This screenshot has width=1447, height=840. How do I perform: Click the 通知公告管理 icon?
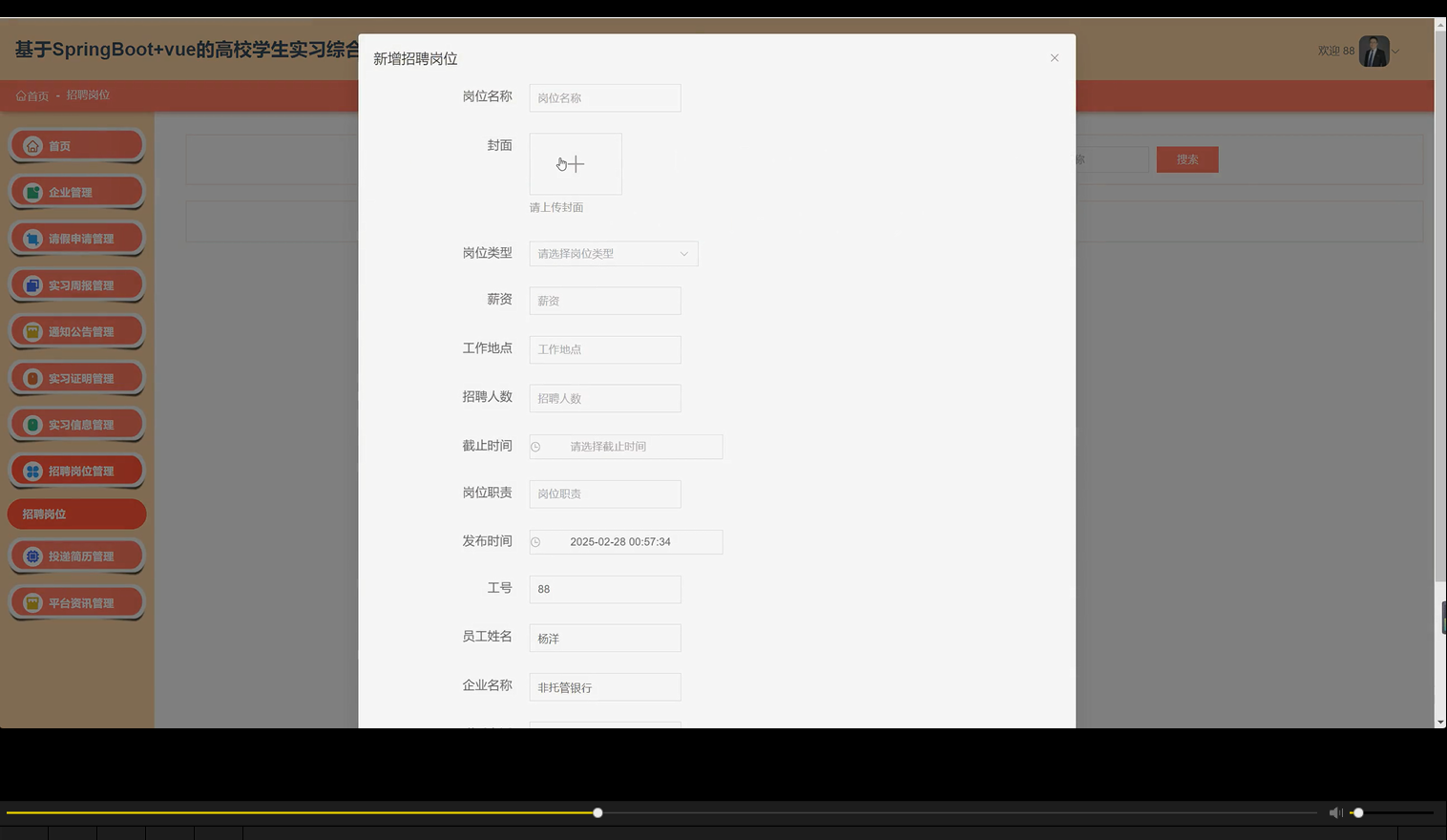(32, 331)
